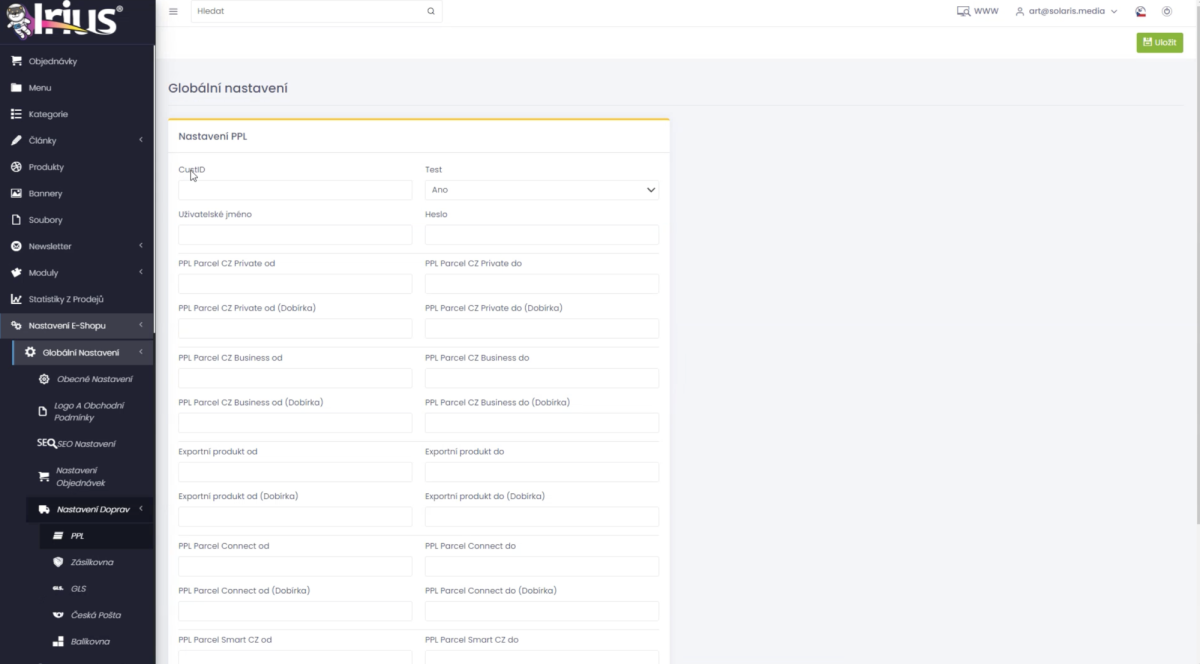
Task: Click the Produkty icon in sidebar
Action: [16, 167]
